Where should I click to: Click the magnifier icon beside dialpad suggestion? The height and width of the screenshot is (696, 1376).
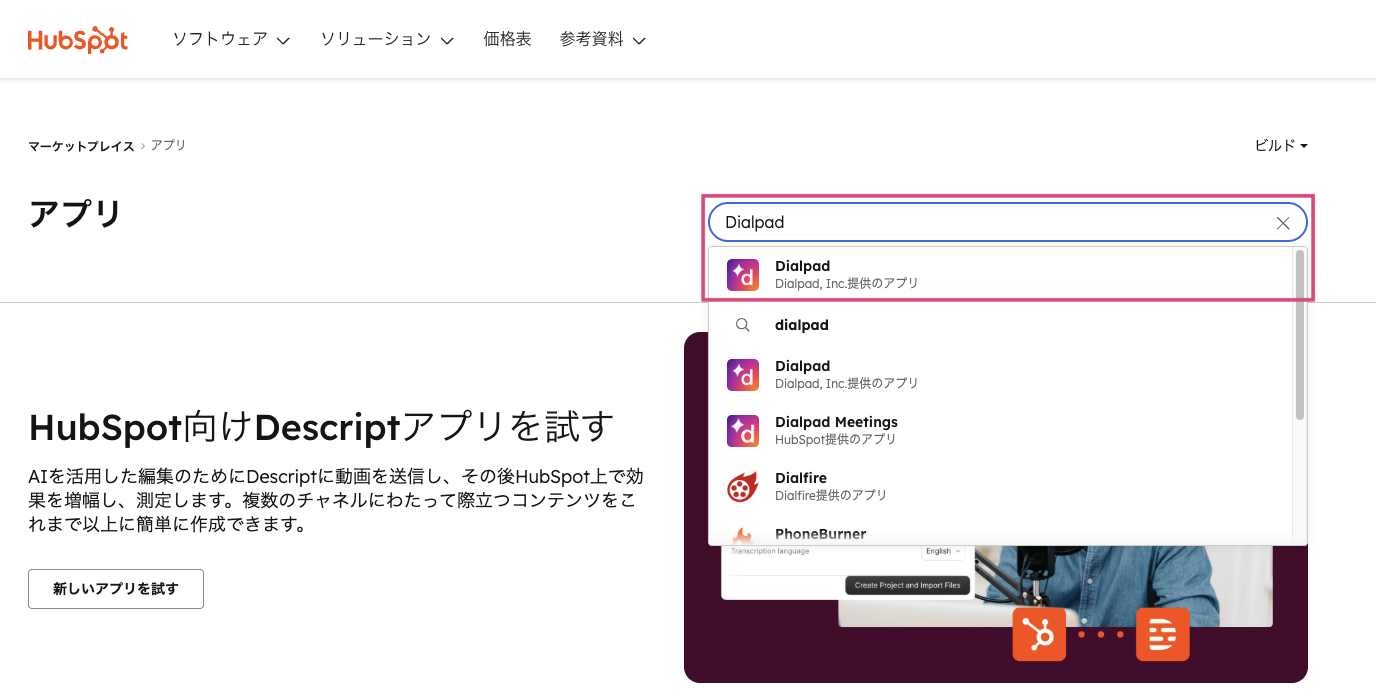[742, 325]
